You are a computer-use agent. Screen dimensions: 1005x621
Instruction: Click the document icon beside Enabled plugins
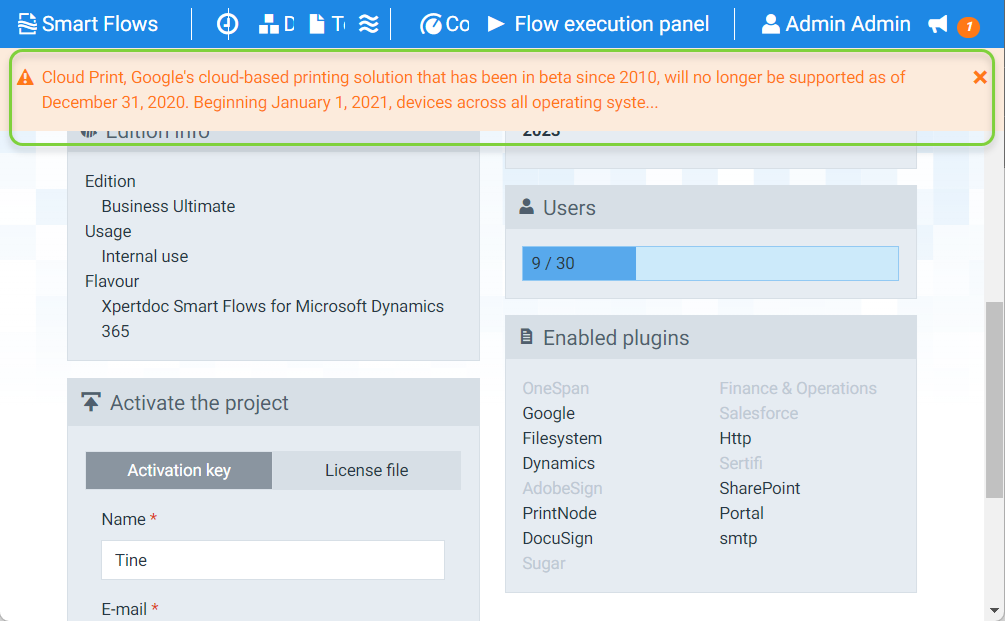tap(526, 336)
